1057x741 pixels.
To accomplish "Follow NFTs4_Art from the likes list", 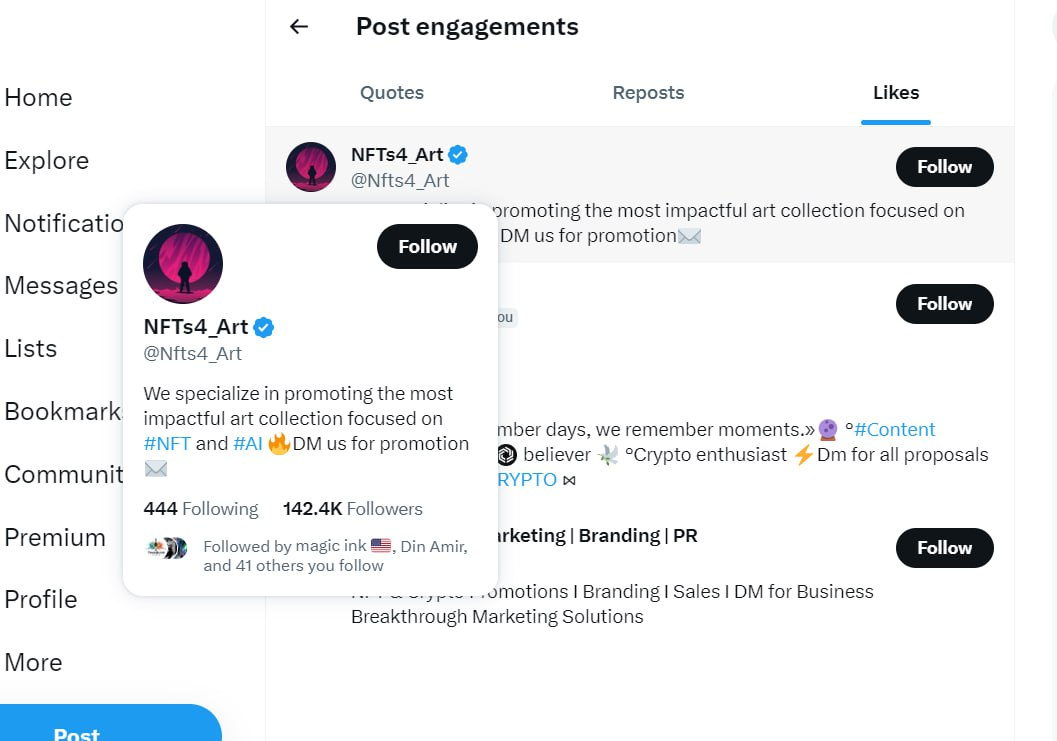I will pyautogui.click(x=944, y=167).
